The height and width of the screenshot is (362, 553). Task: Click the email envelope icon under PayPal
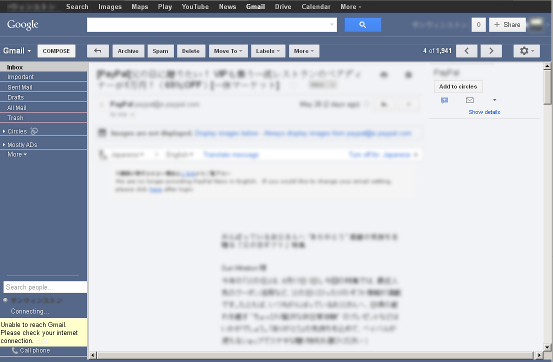tap(470, 100)
